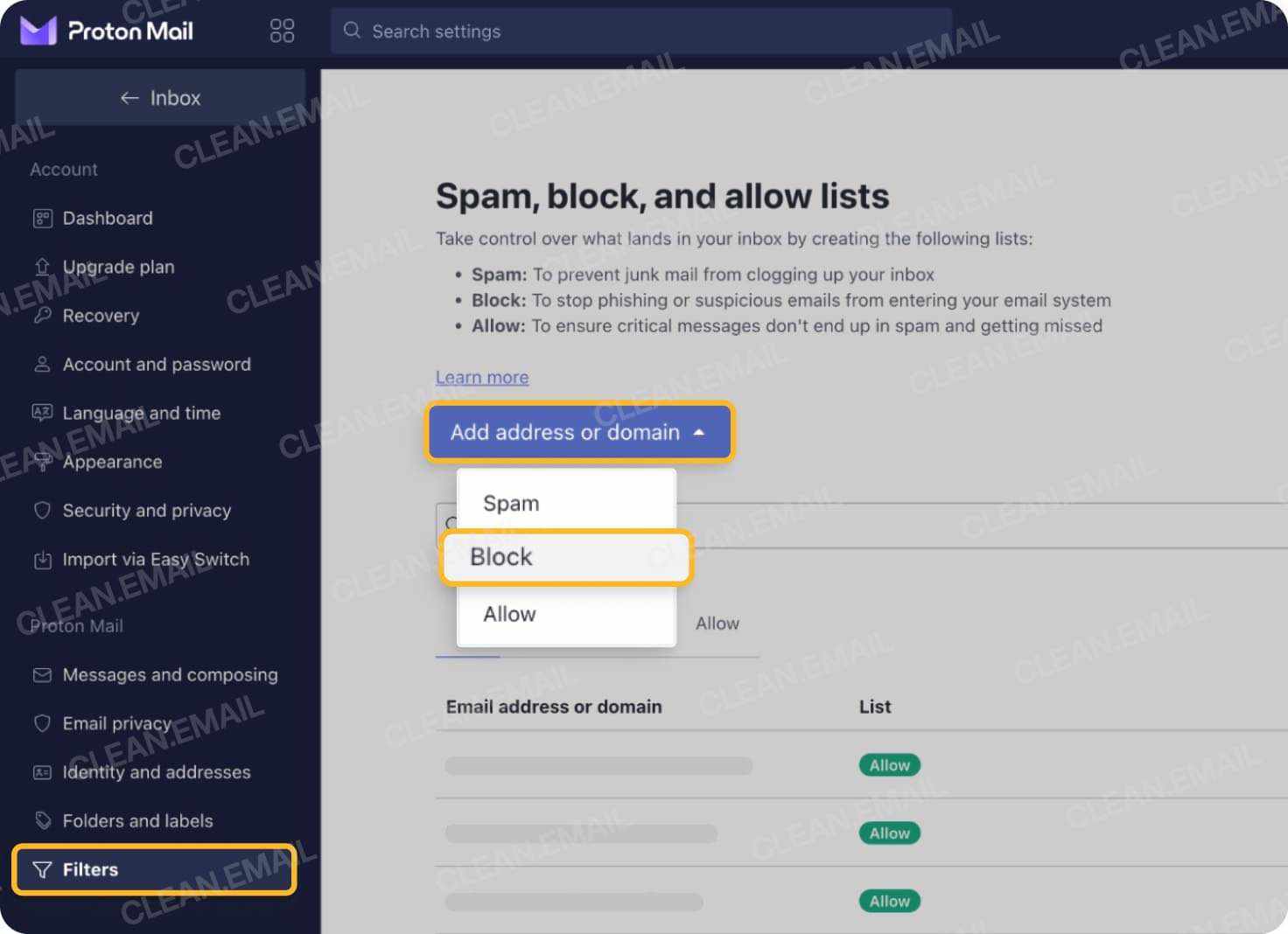Open the apps grid menu
The image size is (1288, 934).
click(281, 30)
